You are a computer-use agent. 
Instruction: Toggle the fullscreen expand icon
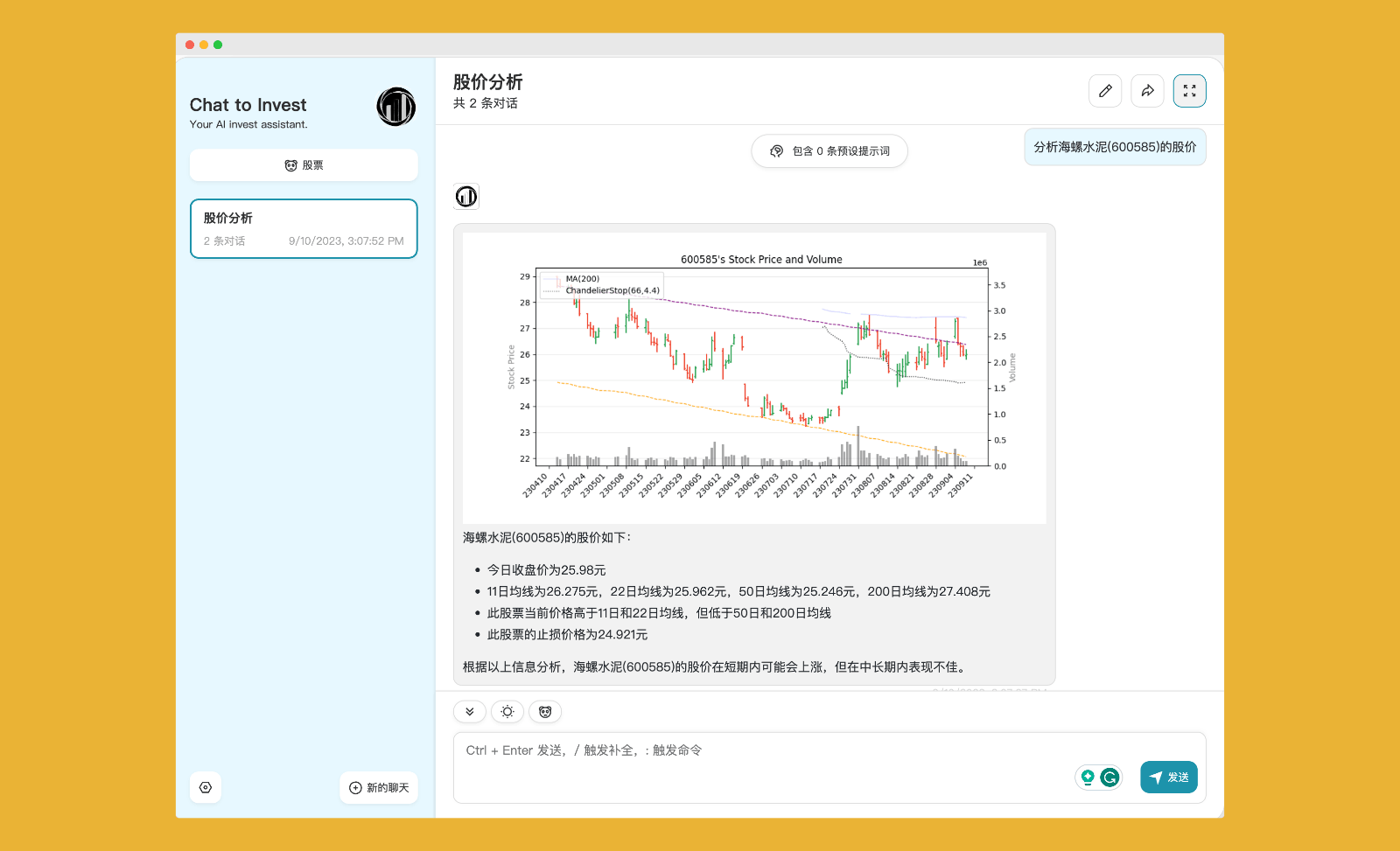pyautogui.click(x=1189, y=91)
